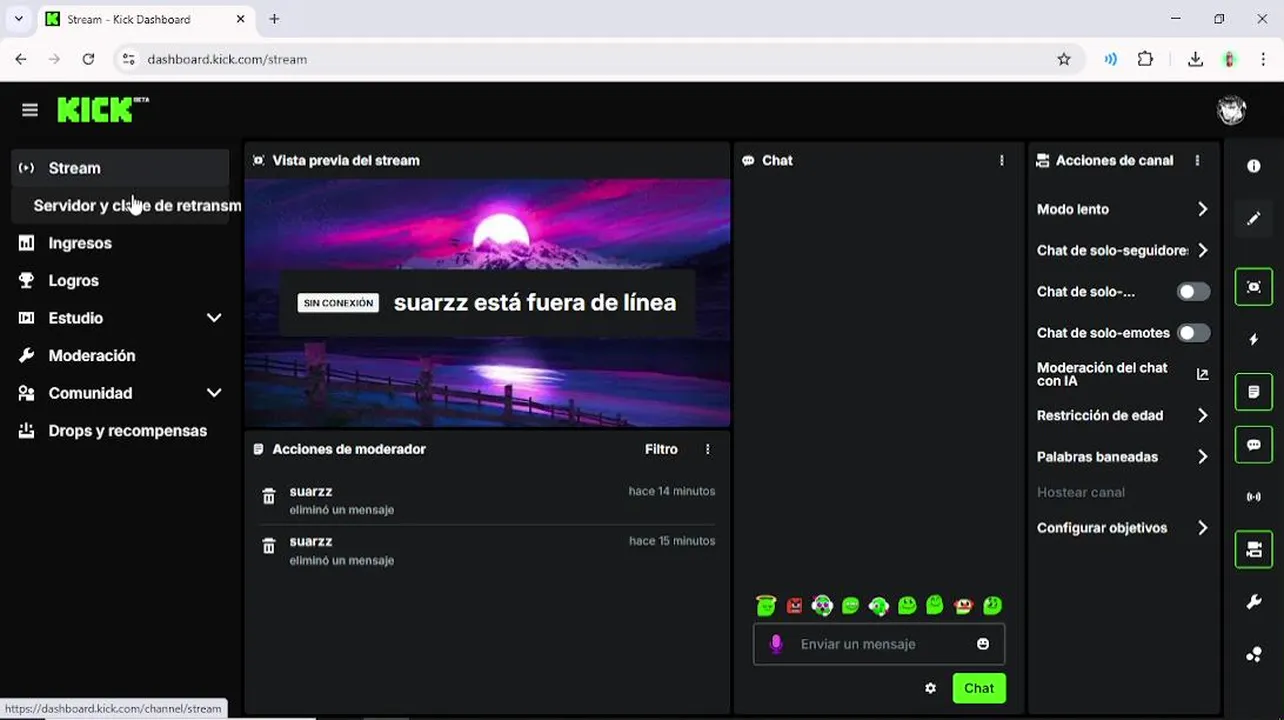Viewport: 1284px width, 720px height.
Task: Open Servidor y clave de retransmisión submenu item
Action: [127, 205]
